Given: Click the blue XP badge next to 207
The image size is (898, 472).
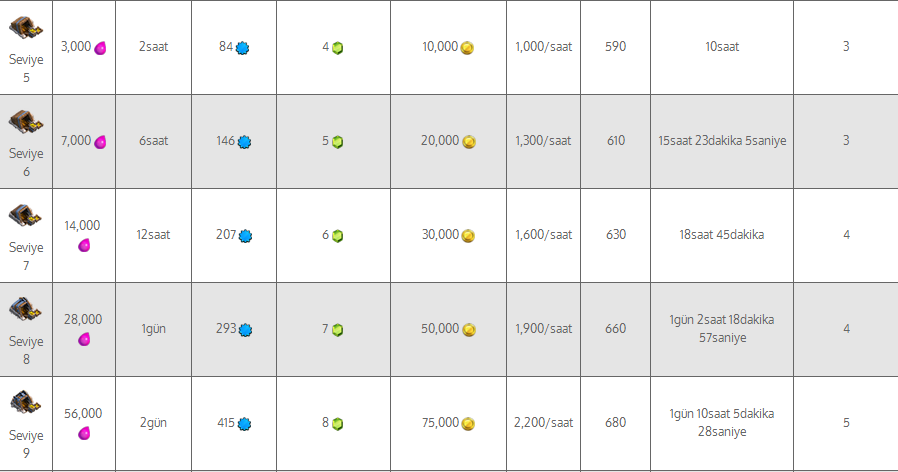Looking at the screenshot, I should [x=245, y=235].
